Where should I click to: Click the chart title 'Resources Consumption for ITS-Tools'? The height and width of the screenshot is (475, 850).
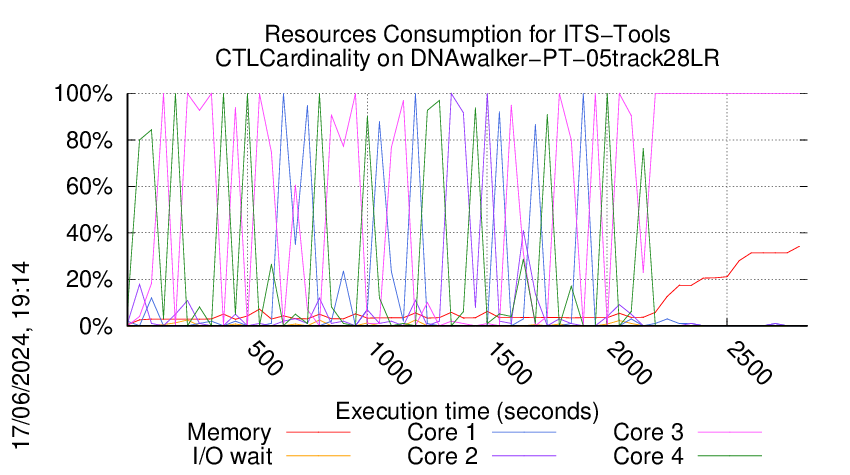point(467,34)
